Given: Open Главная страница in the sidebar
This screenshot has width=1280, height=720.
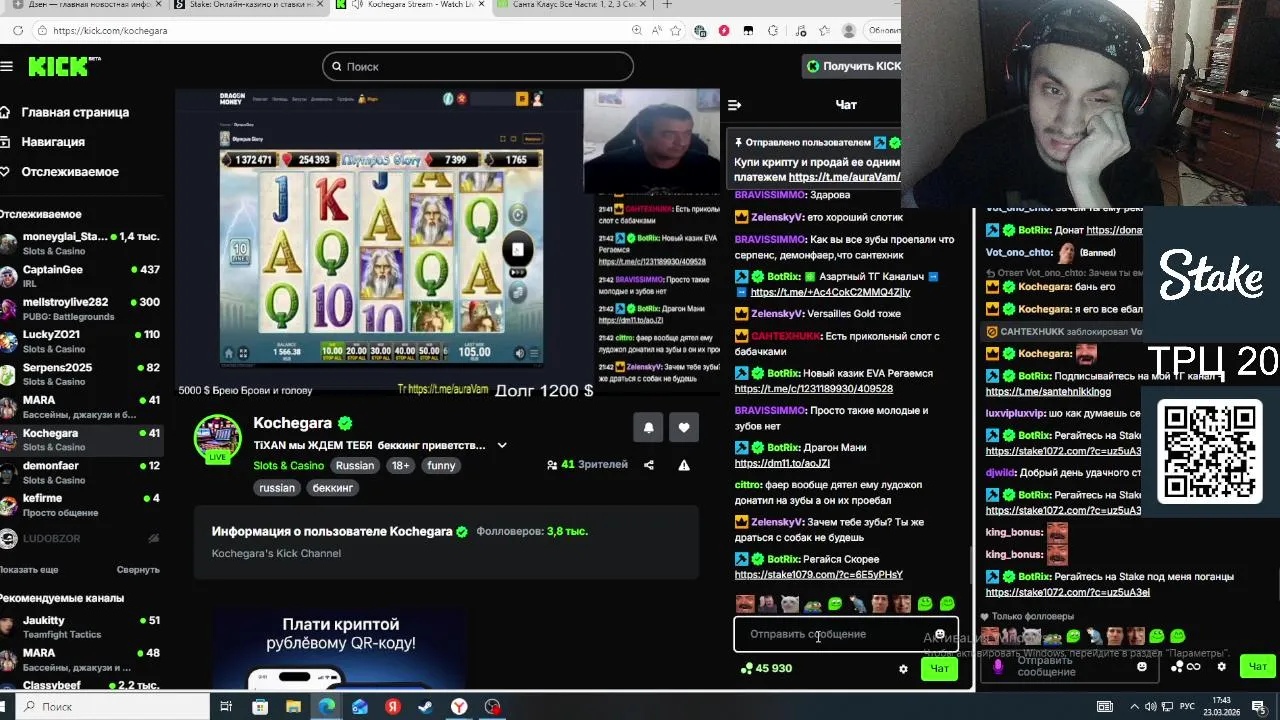Looking at the screenshot, I should tap(65, 113).
